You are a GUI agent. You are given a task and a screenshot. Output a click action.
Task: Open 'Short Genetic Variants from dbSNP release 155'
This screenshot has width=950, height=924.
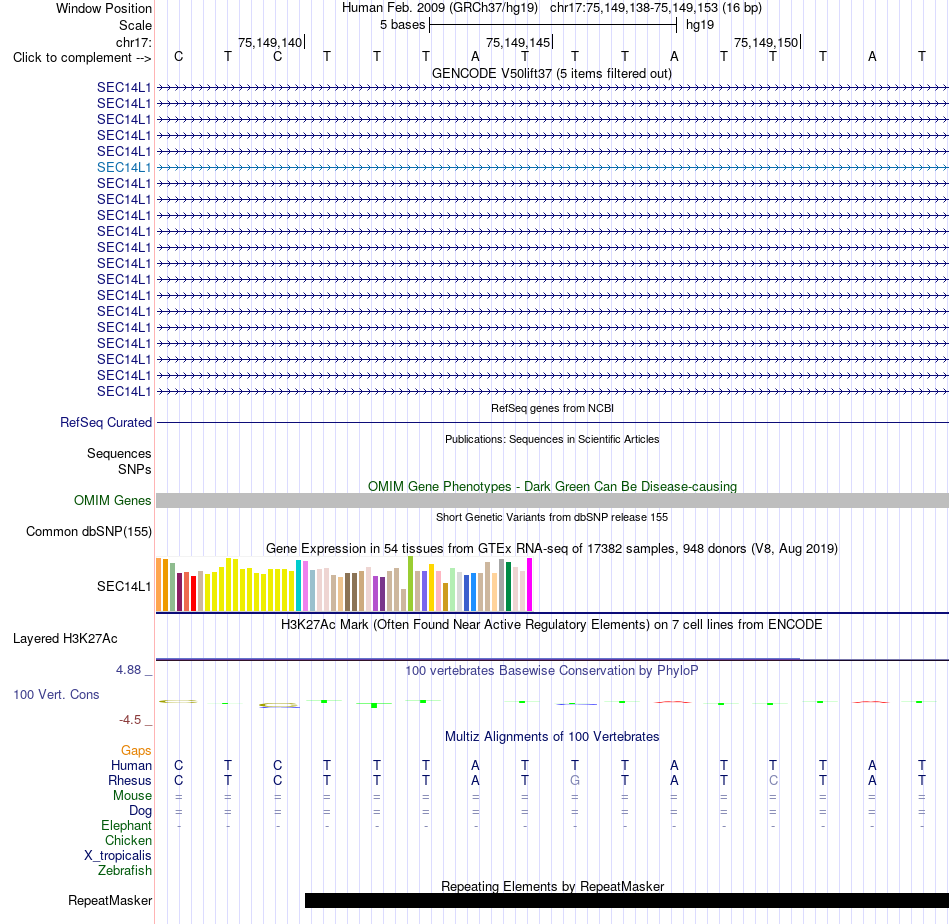[552, 517]
